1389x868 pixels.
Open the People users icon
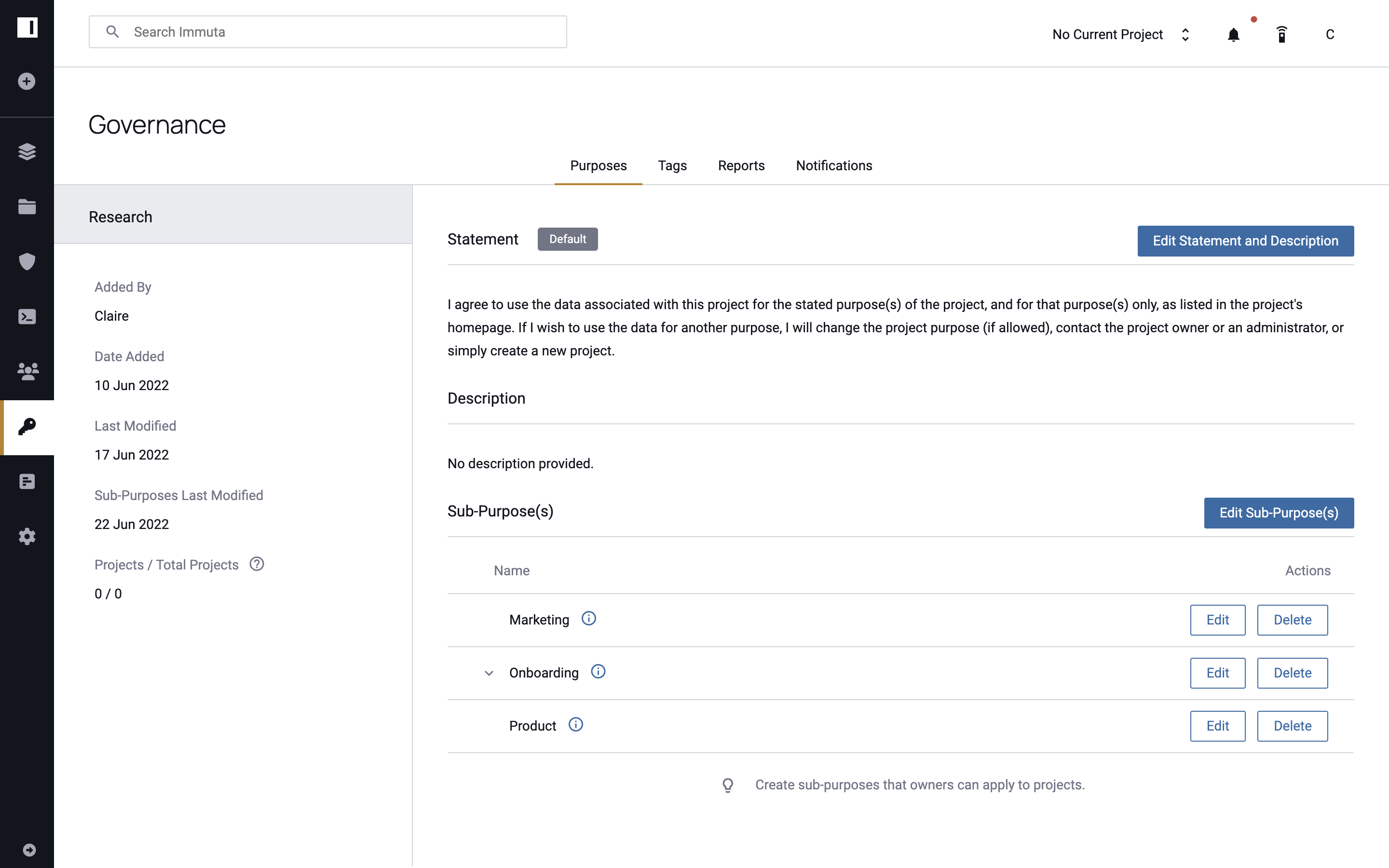click(27, 371)
